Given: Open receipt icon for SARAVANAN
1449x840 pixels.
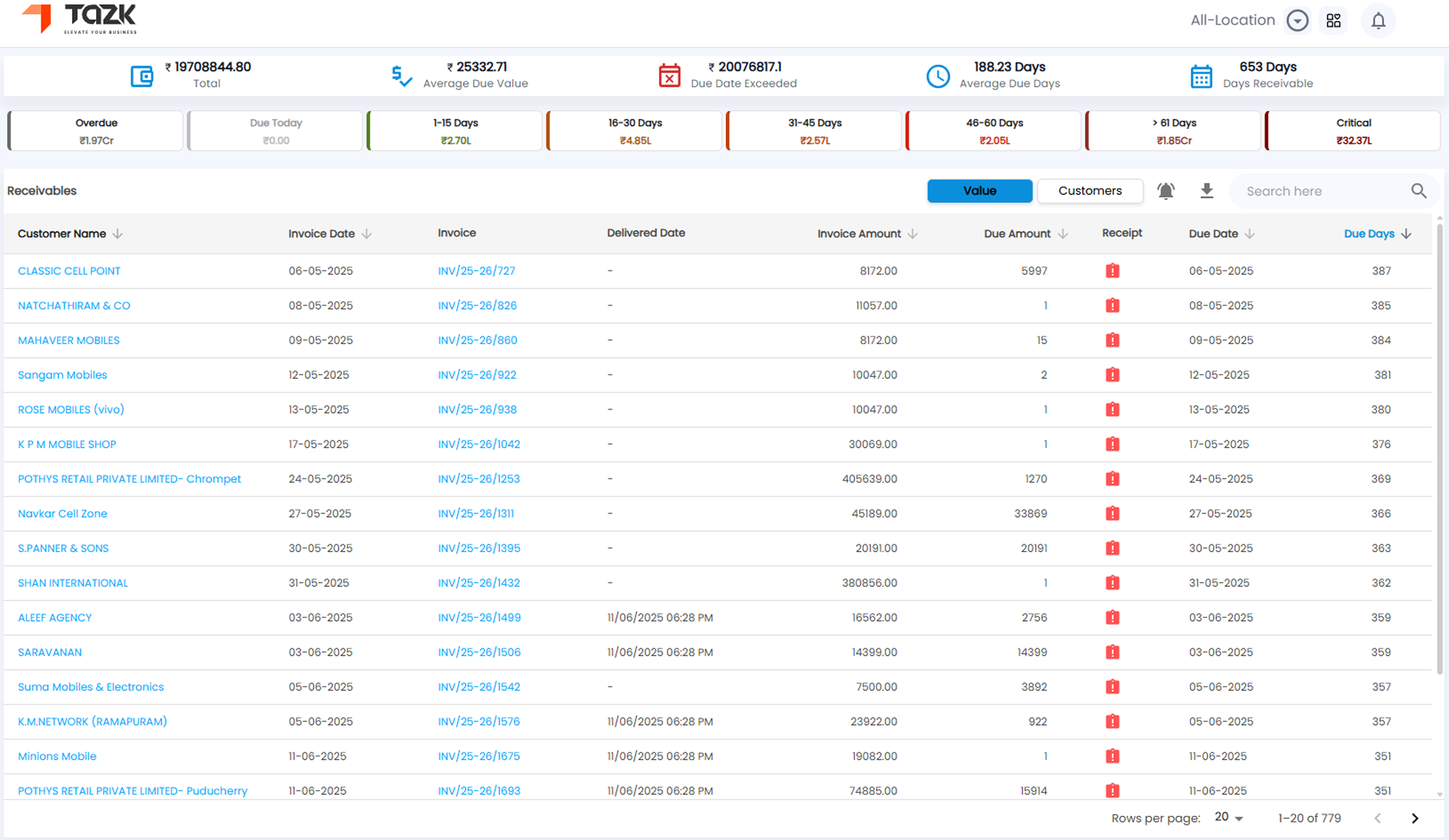Looking at the screenshot, I should (1112, 652).
